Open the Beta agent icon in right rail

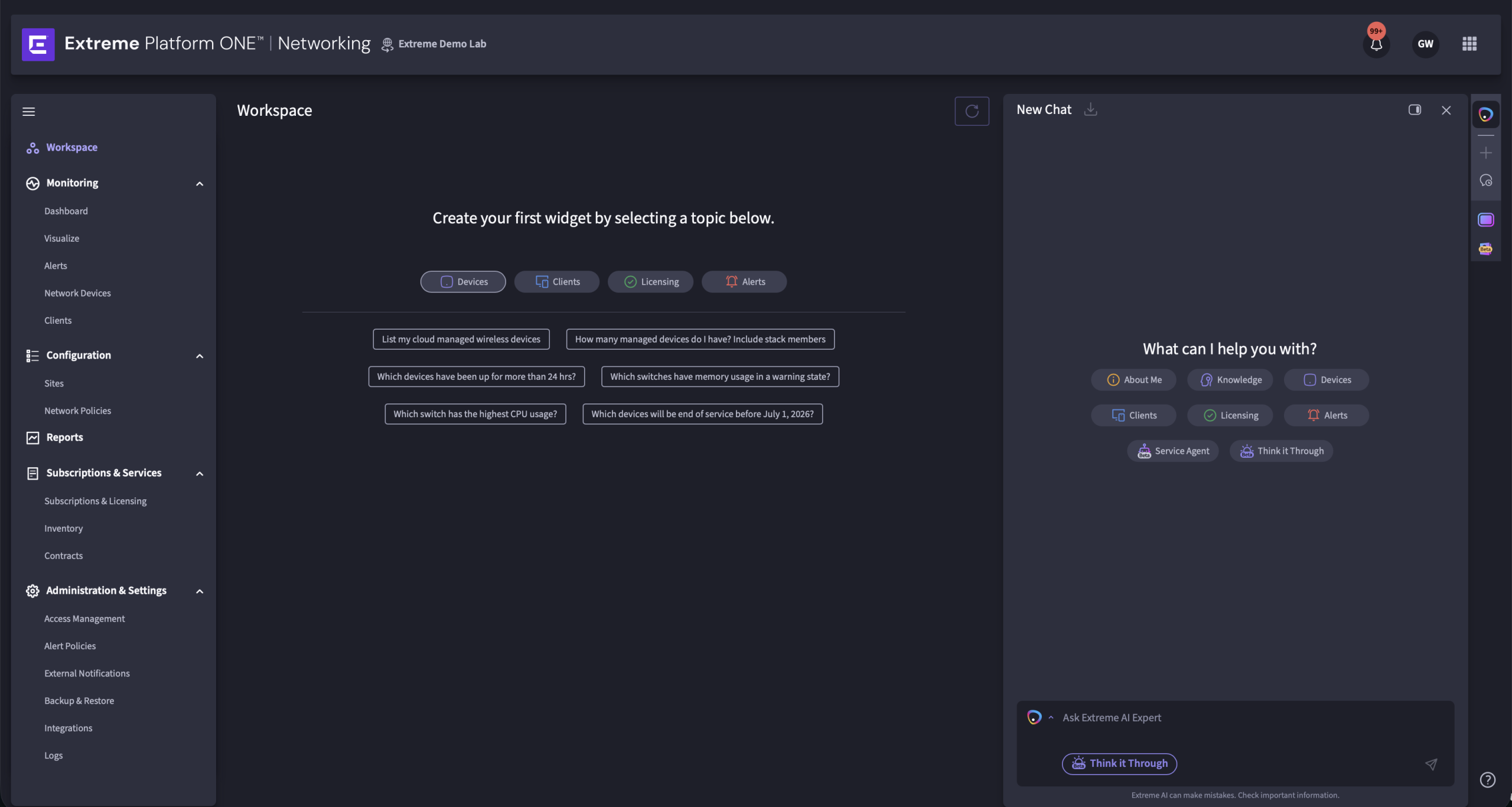[x=1486, y=248]
